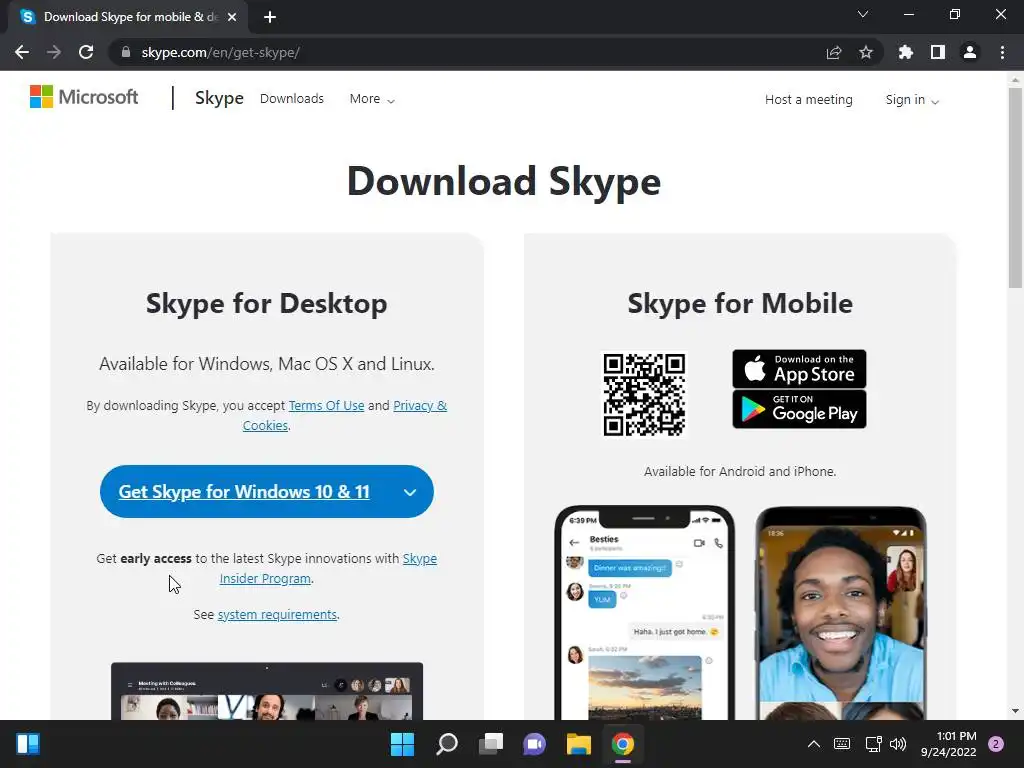Go to the Skype home link
The image size is (1024, 768).
[219, 98]
